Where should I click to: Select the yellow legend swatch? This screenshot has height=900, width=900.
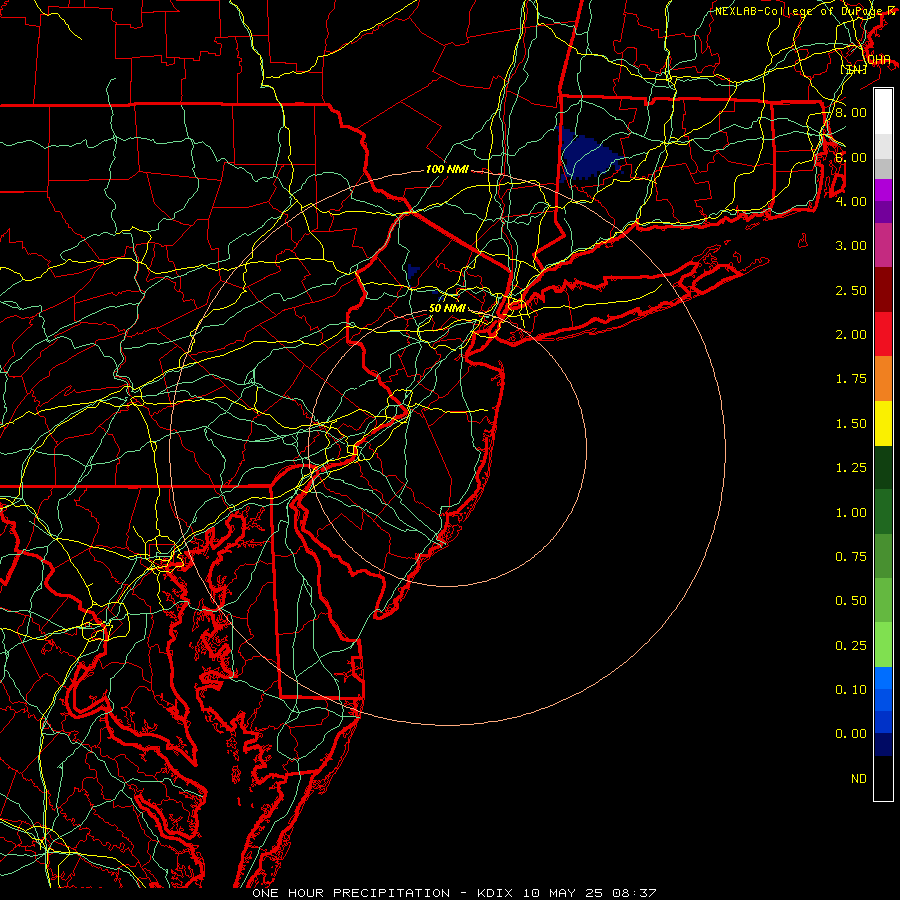pyautogui.click(x=883, y=423)
